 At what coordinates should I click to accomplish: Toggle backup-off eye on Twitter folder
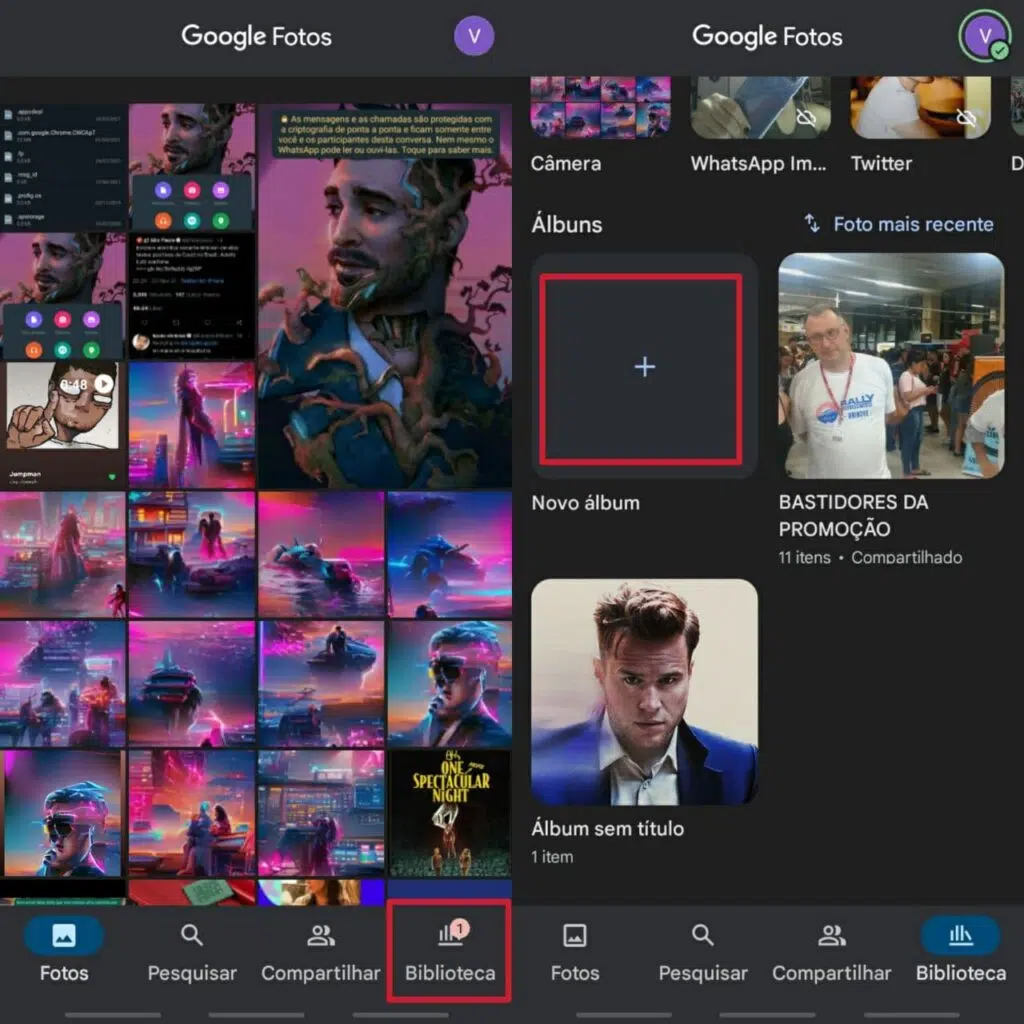967,118
